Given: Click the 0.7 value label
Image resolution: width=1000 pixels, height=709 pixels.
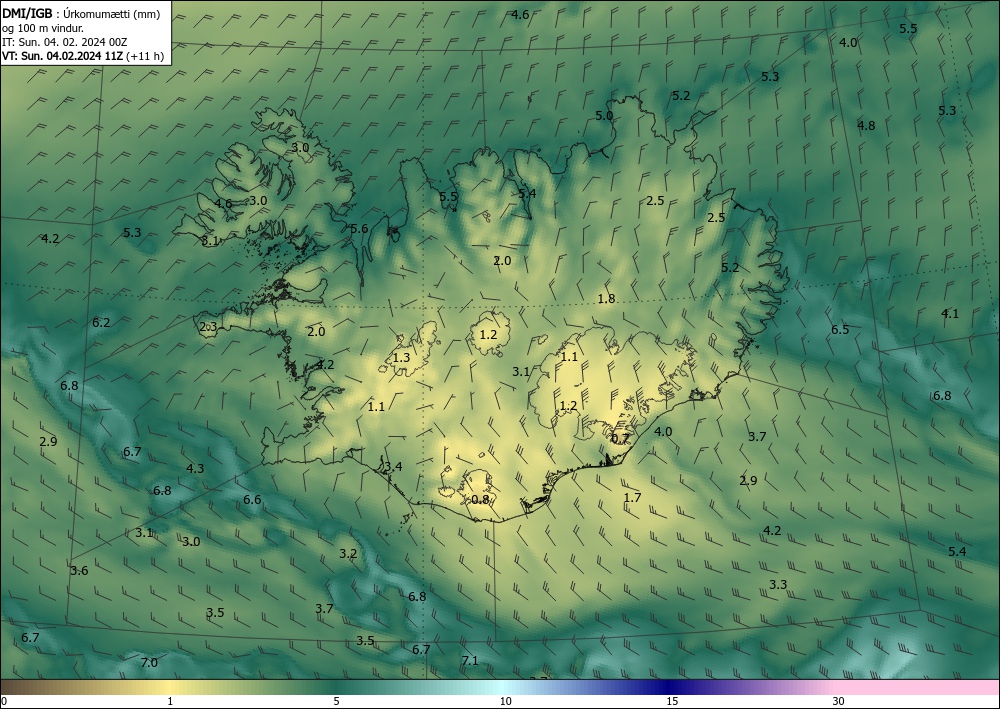Looking at the screenshot, I should pyautogui.click(x=621, y=438).
